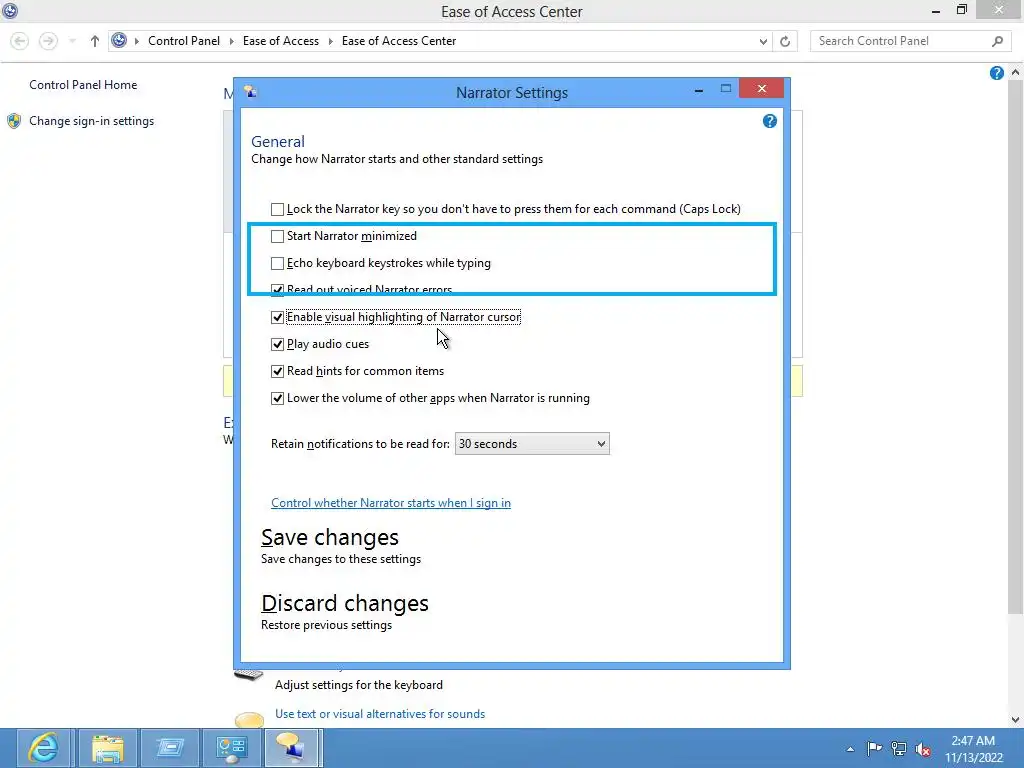Open the Retain notifications 30 seconds dropdown
Screen dimensions: 1024x768
[532, 444]
